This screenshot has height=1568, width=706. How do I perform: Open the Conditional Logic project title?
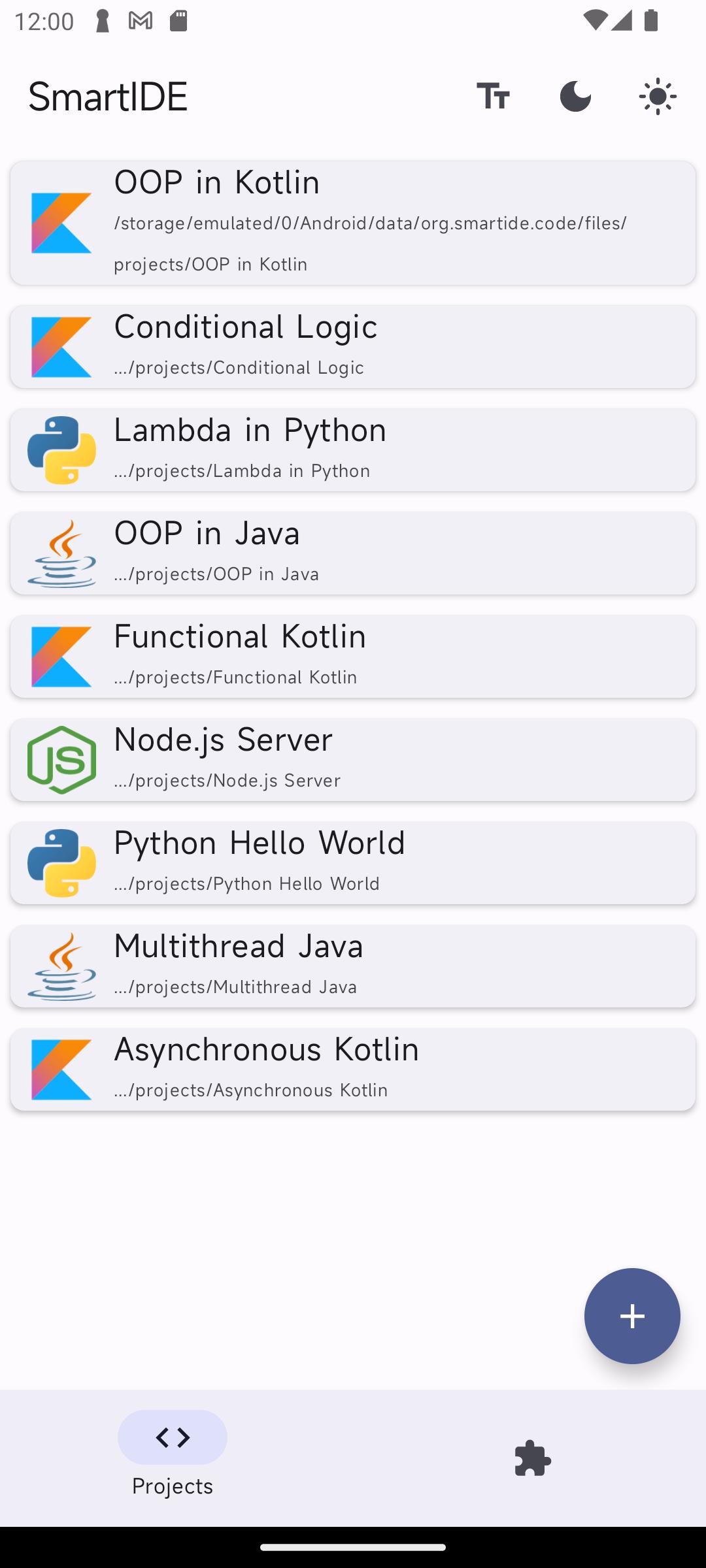(x=246, y=327)
